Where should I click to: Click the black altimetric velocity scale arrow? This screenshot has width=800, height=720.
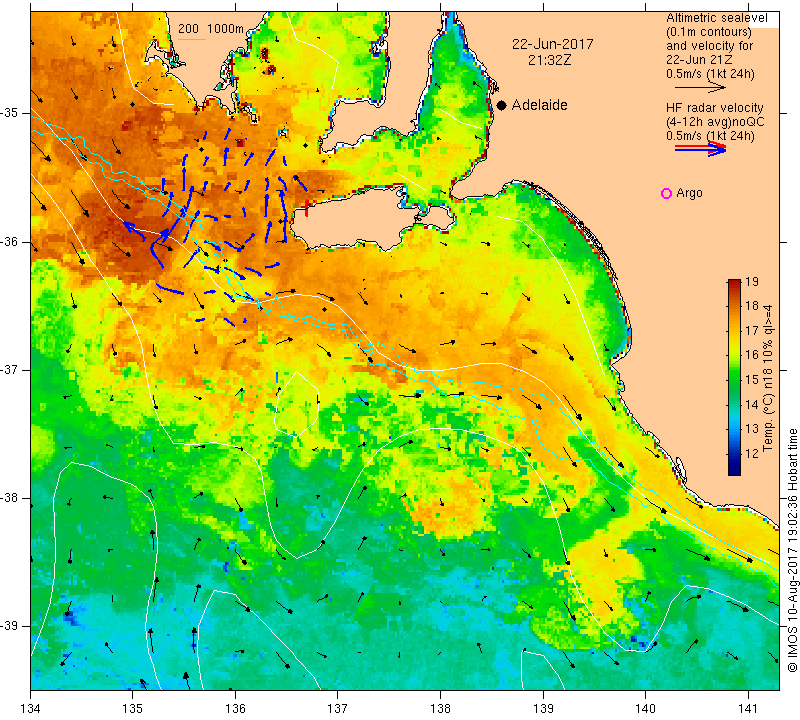point(700,88)
